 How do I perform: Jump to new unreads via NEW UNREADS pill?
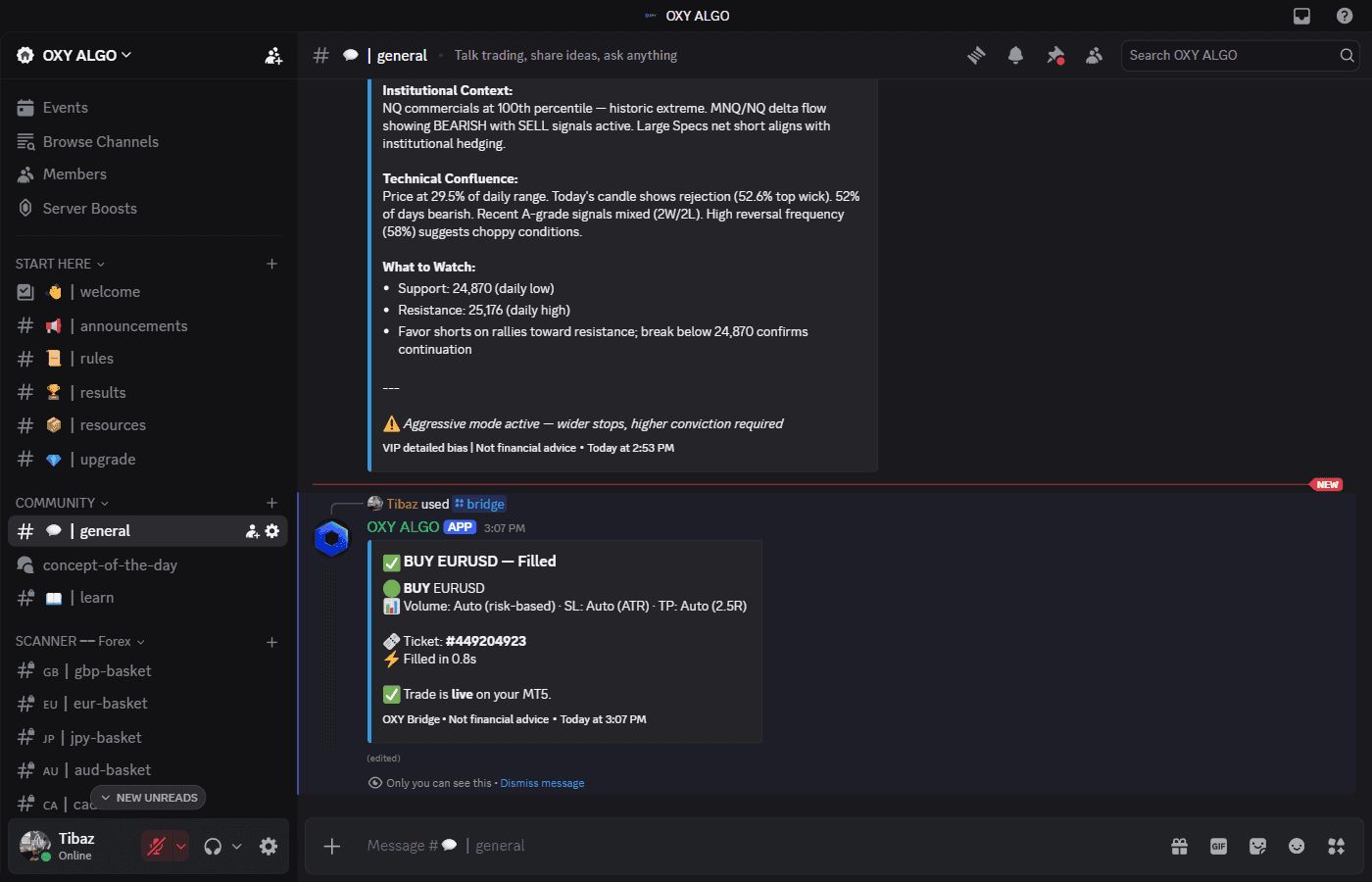pyautogui.click(x=147, y=797)
